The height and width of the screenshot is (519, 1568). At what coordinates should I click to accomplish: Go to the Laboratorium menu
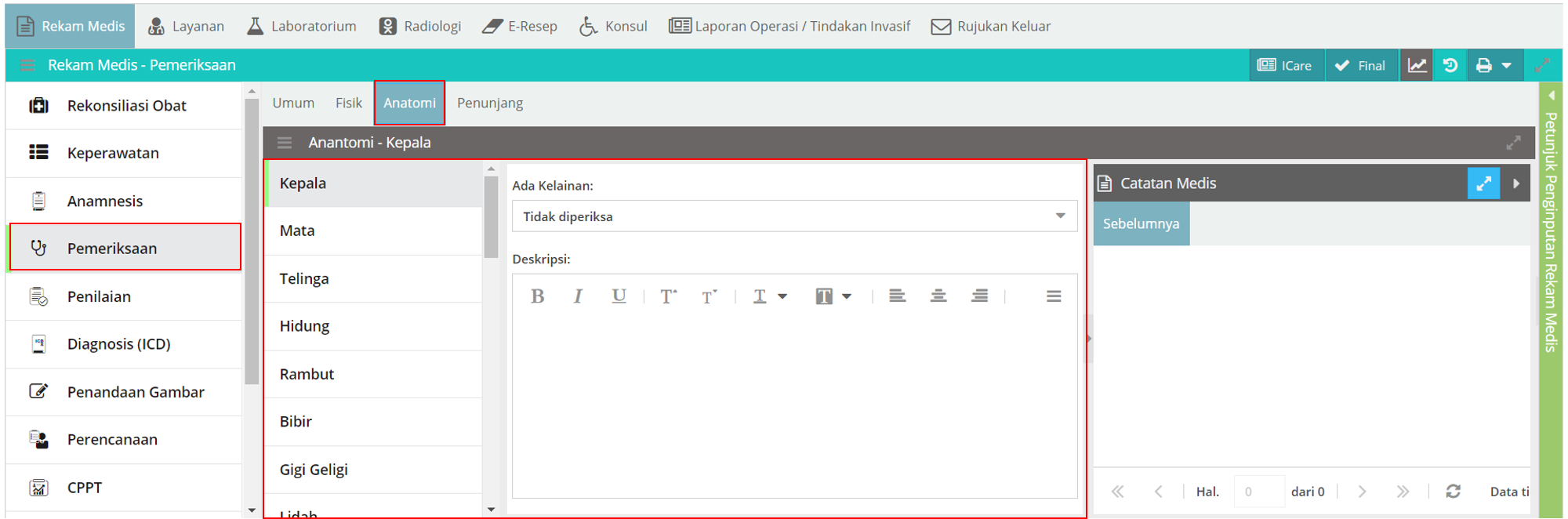tap(302, 26)
